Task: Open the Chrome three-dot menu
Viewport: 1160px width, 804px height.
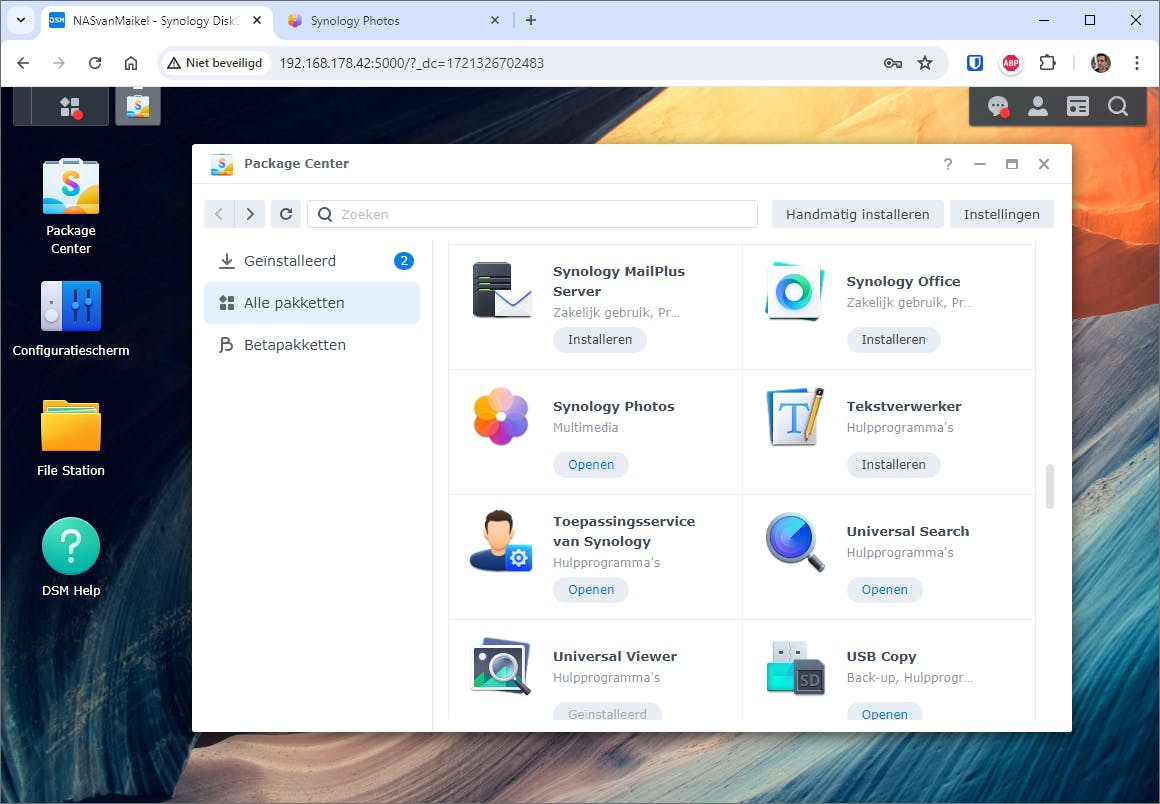Action: coord(1137,63)
